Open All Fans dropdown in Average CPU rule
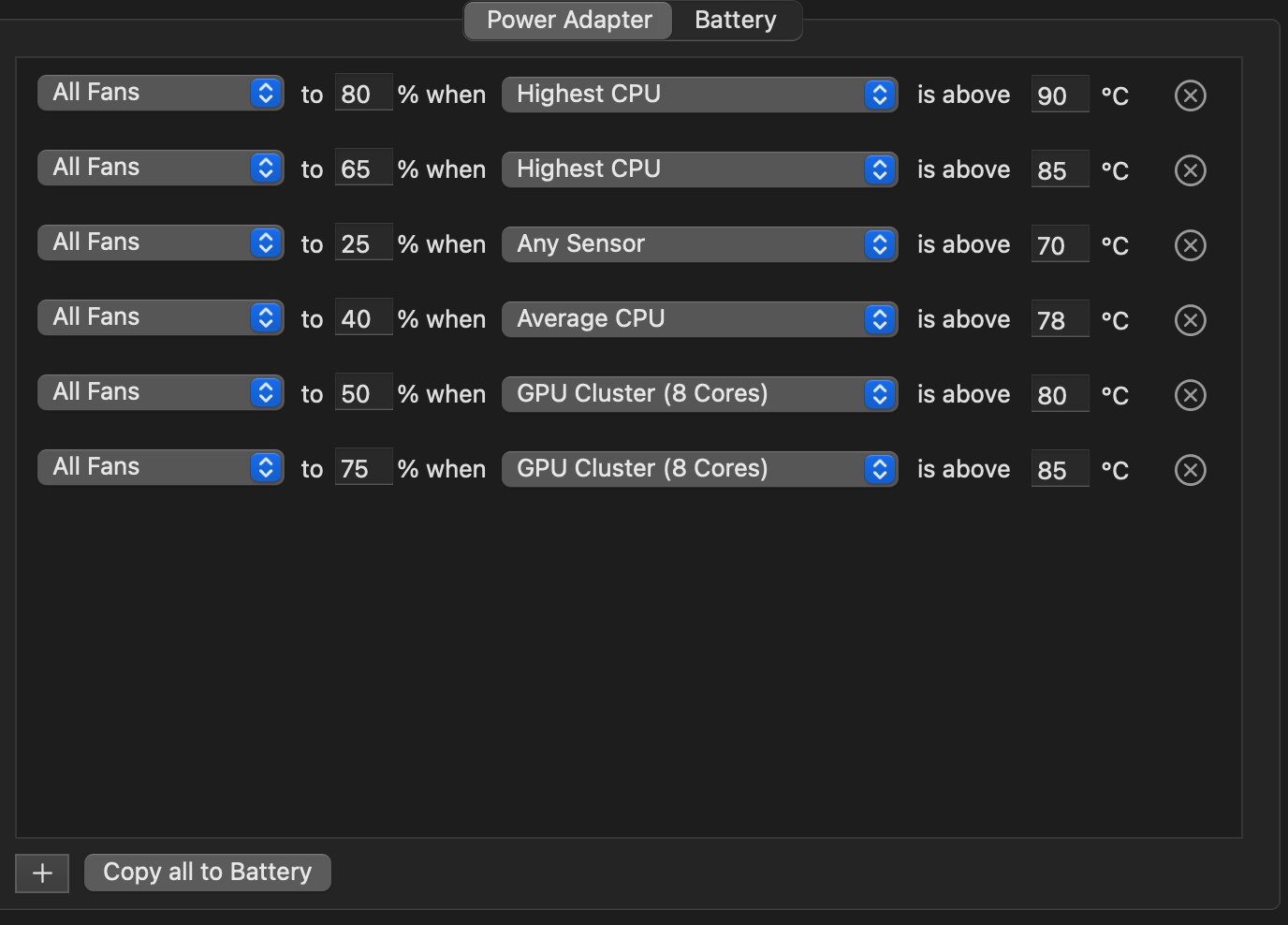The height and width of the screenshot is (925, 1288). coord(160,317)
